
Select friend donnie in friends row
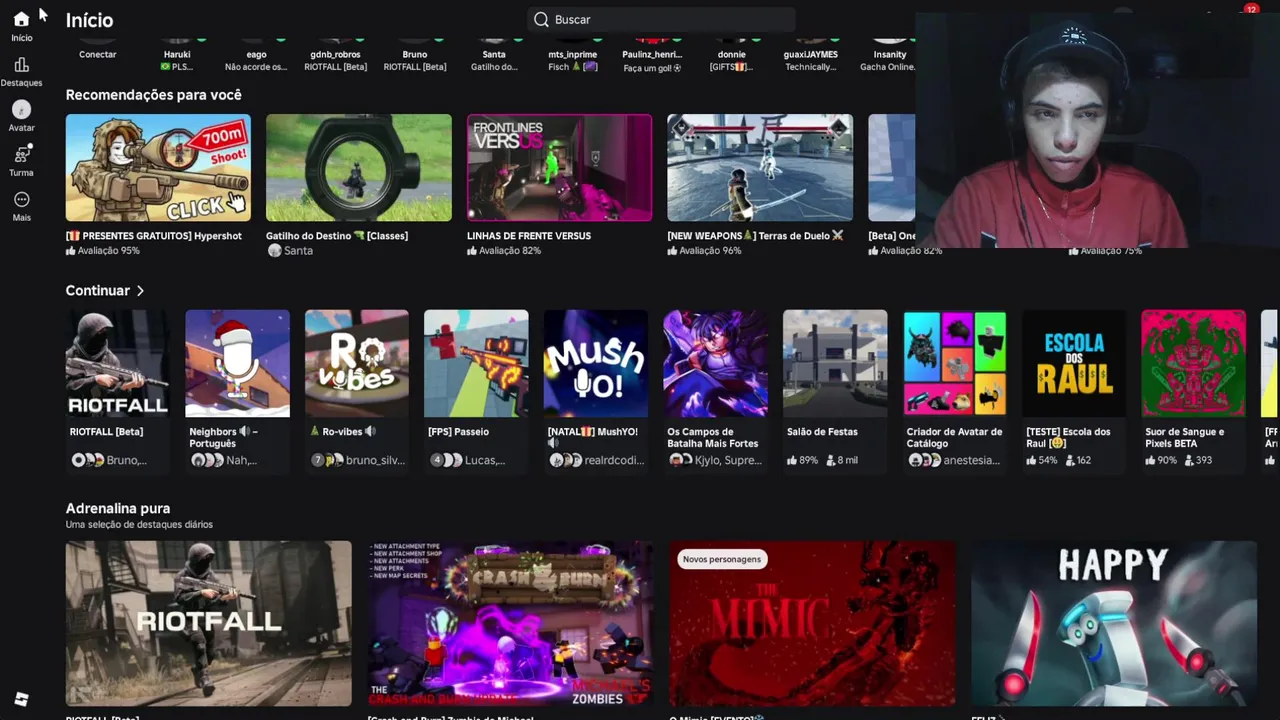click(x=732, y=55)
